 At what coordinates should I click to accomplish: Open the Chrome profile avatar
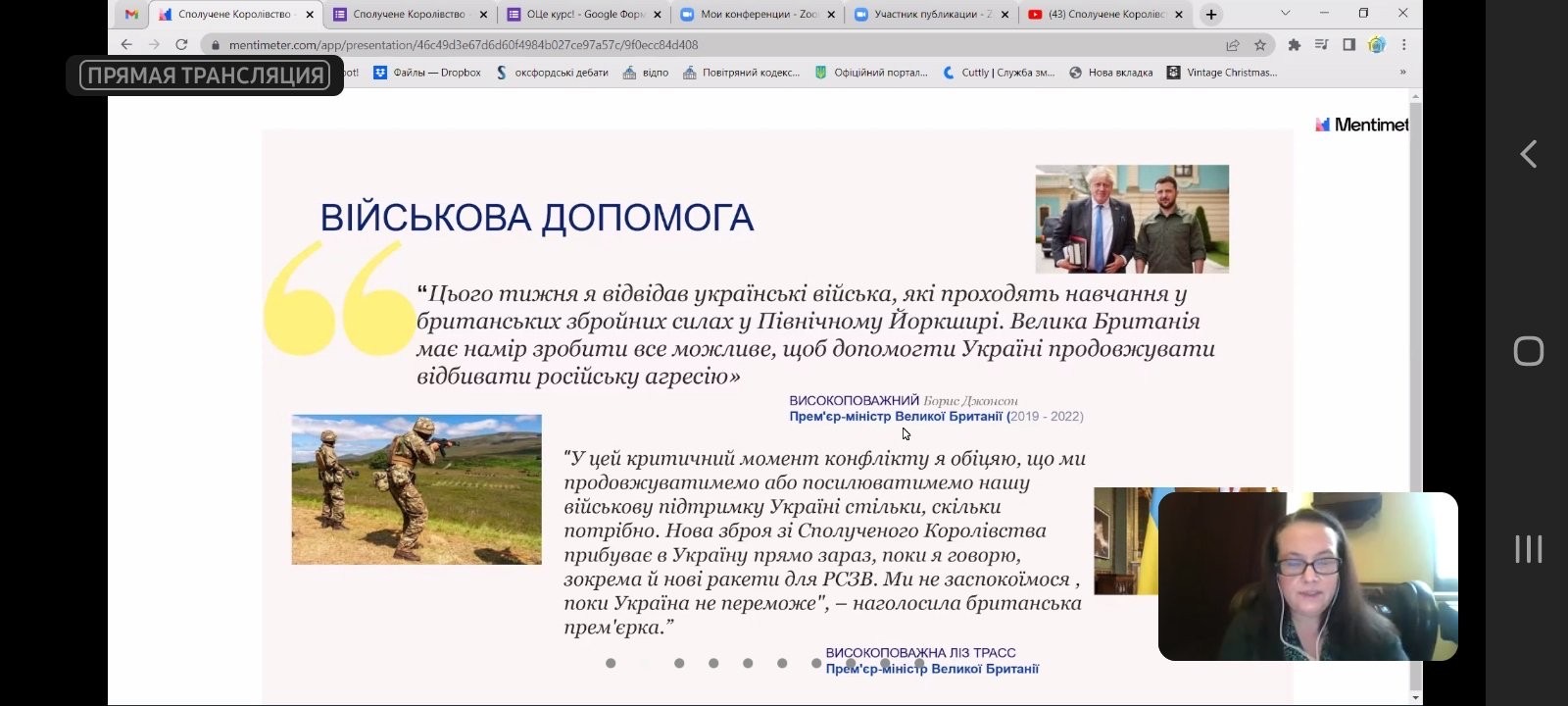(1377, 45)
